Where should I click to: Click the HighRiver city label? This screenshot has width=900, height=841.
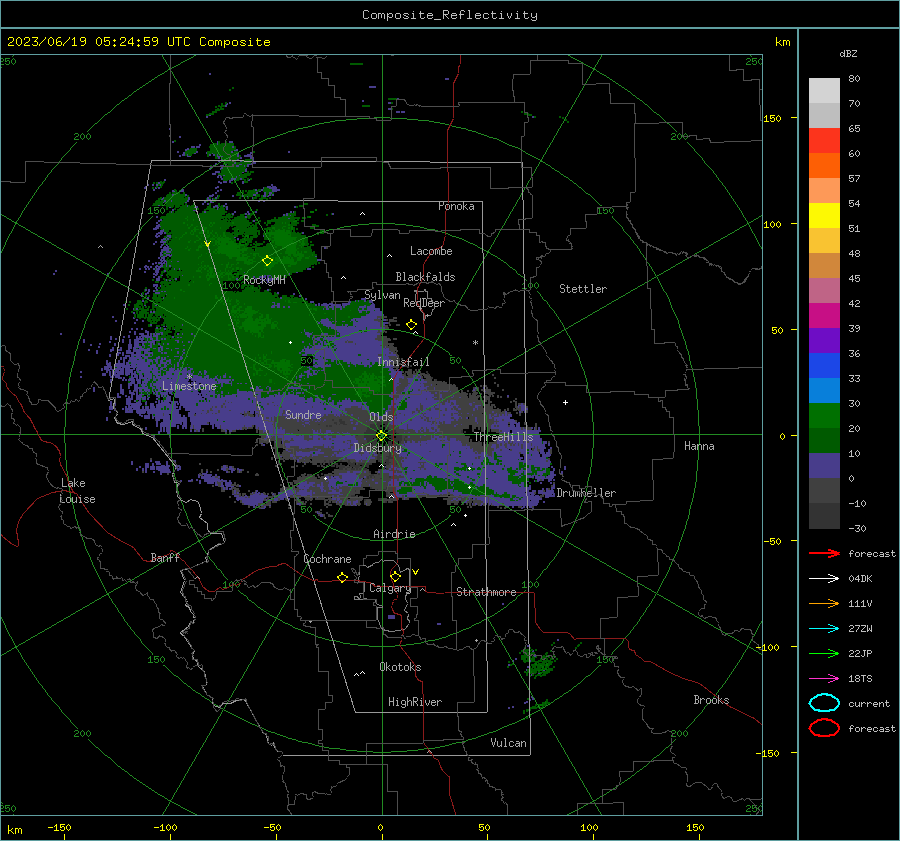pyautogui.click(x=415, y=702)
